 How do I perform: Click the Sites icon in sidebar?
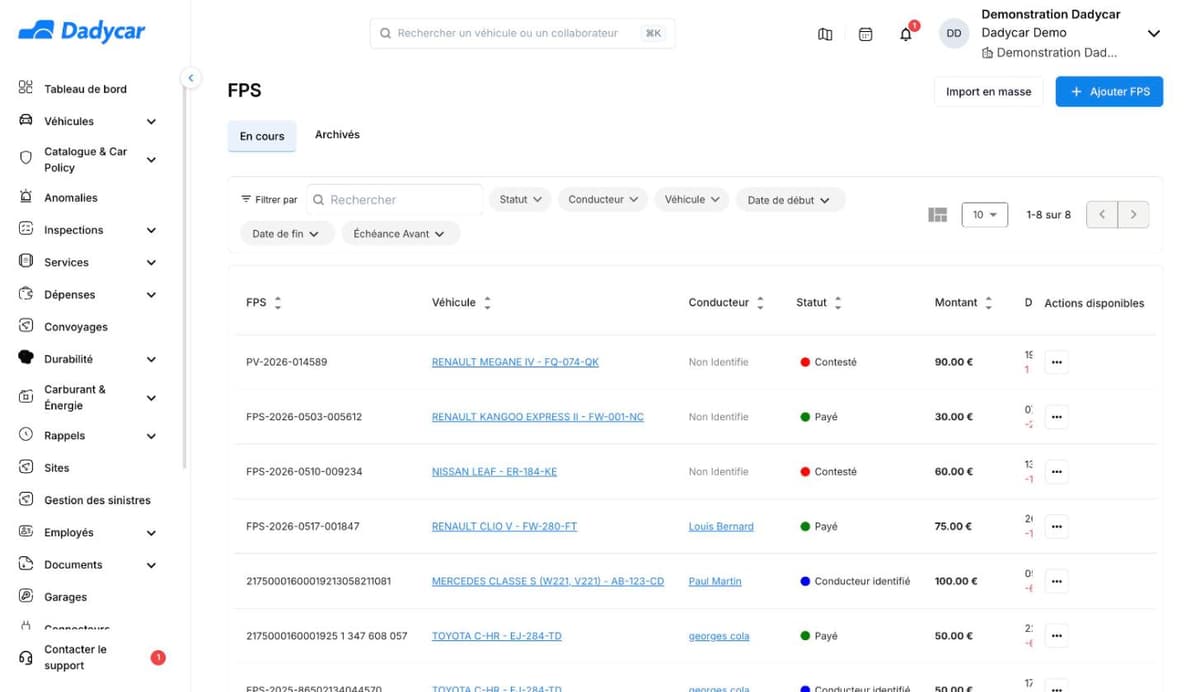[26, 467]
